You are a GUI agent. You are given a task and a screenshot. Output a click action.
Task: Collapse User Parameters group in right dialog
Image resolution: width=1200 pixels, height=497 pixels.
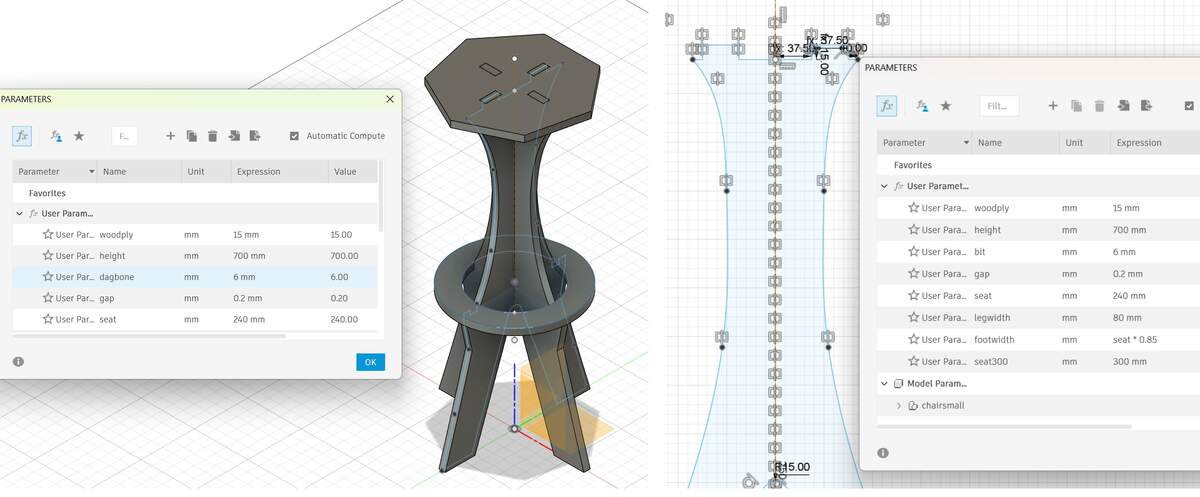884,186
